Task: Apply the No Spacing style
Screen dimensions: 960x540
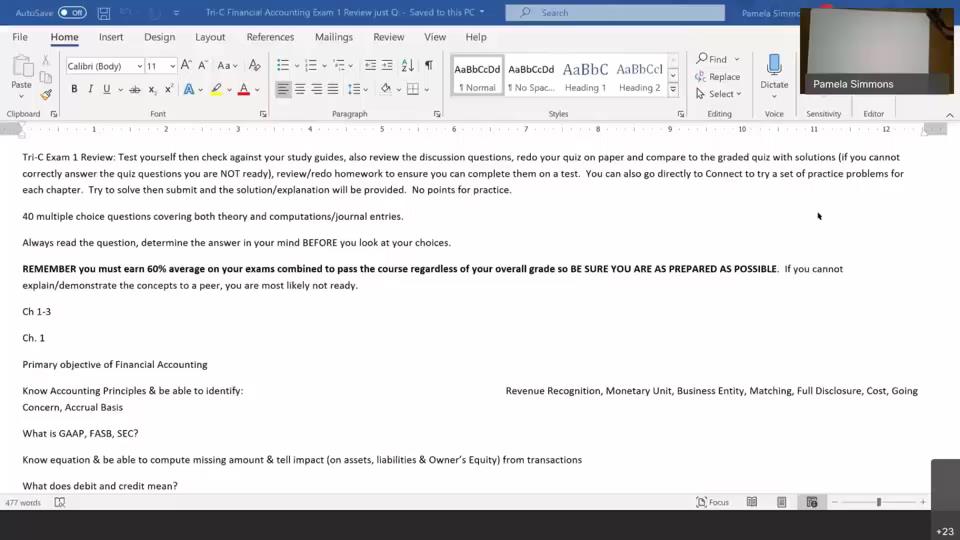Action: (531, 76)
